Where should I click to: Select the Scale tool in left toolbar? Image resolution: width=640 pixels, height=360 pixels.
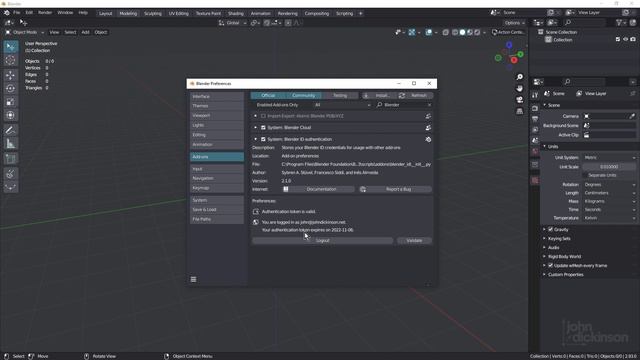[11, 102]
